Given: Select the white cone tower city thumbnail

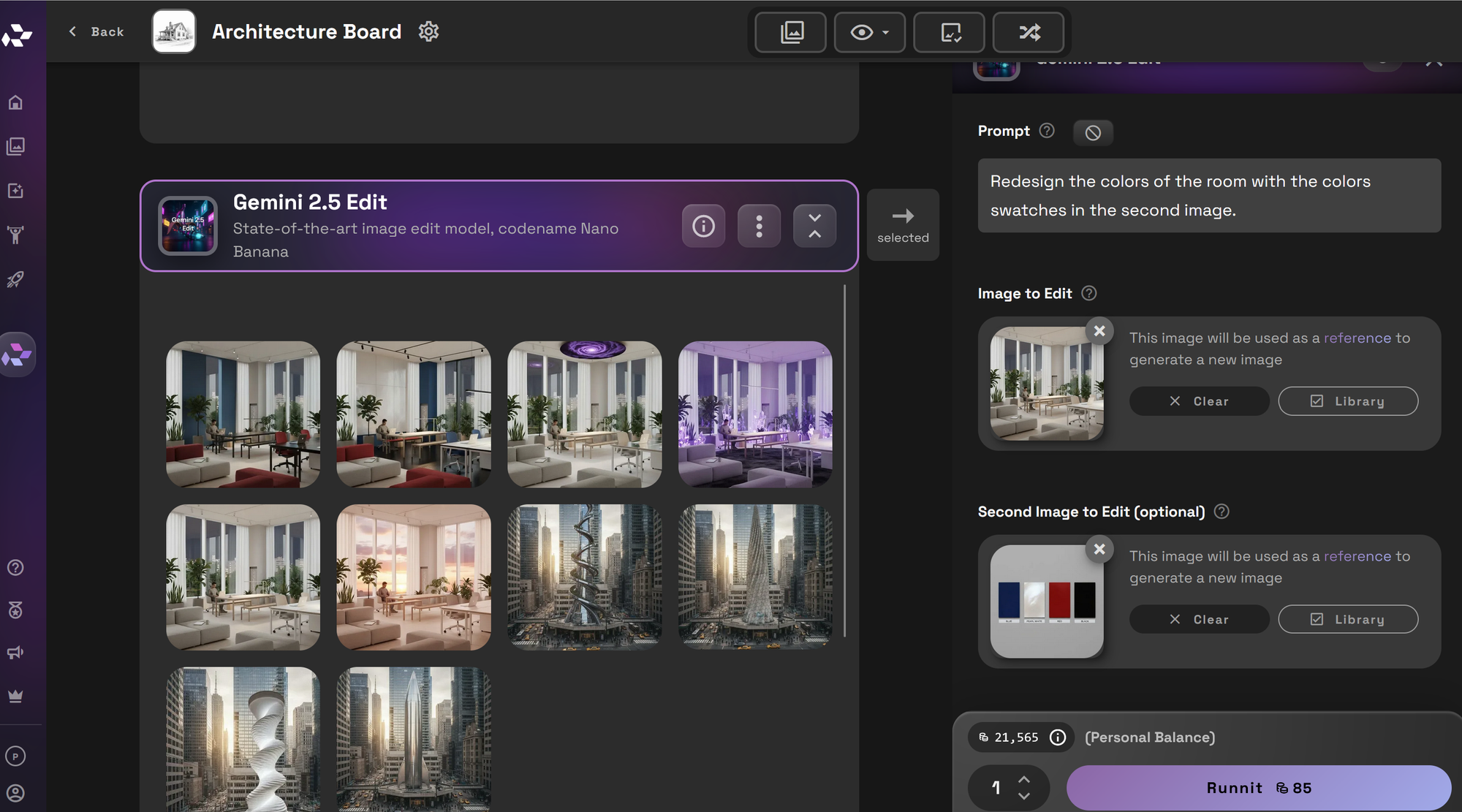Looking at the screenshot, I should point(755,577).
